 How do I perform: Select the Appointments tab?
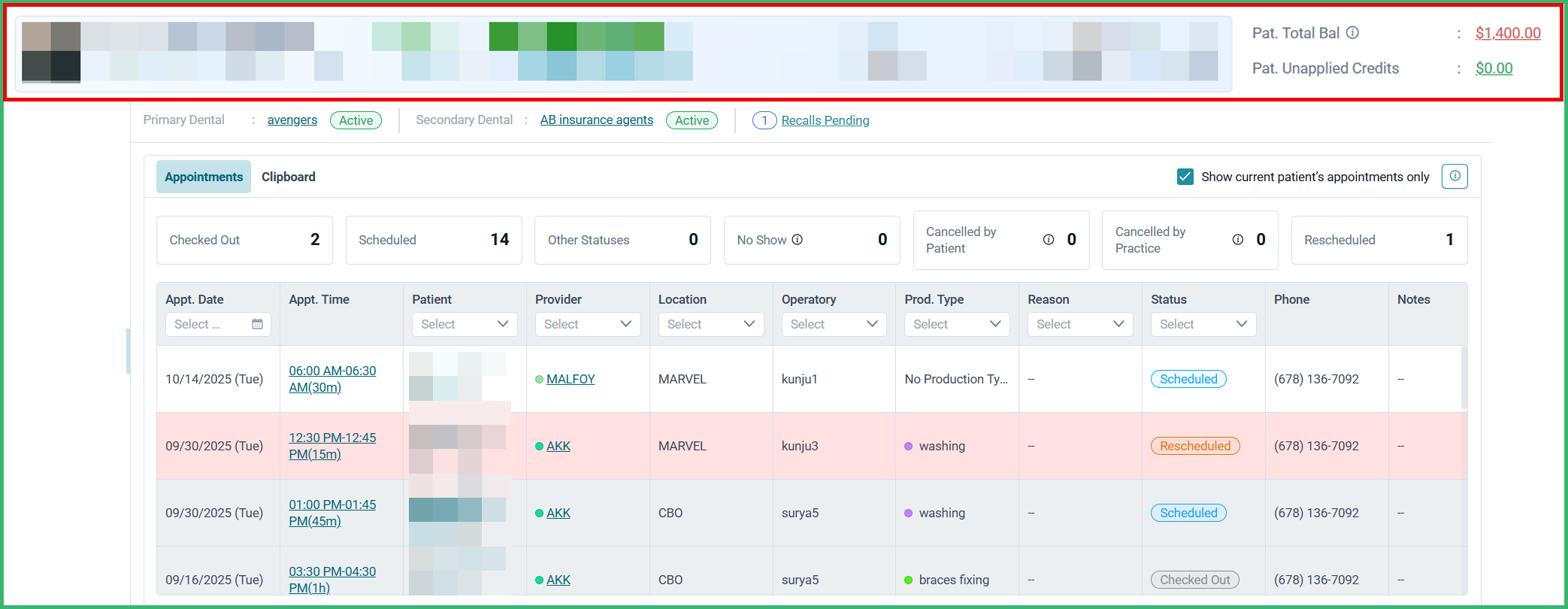[x=204, y=177]
